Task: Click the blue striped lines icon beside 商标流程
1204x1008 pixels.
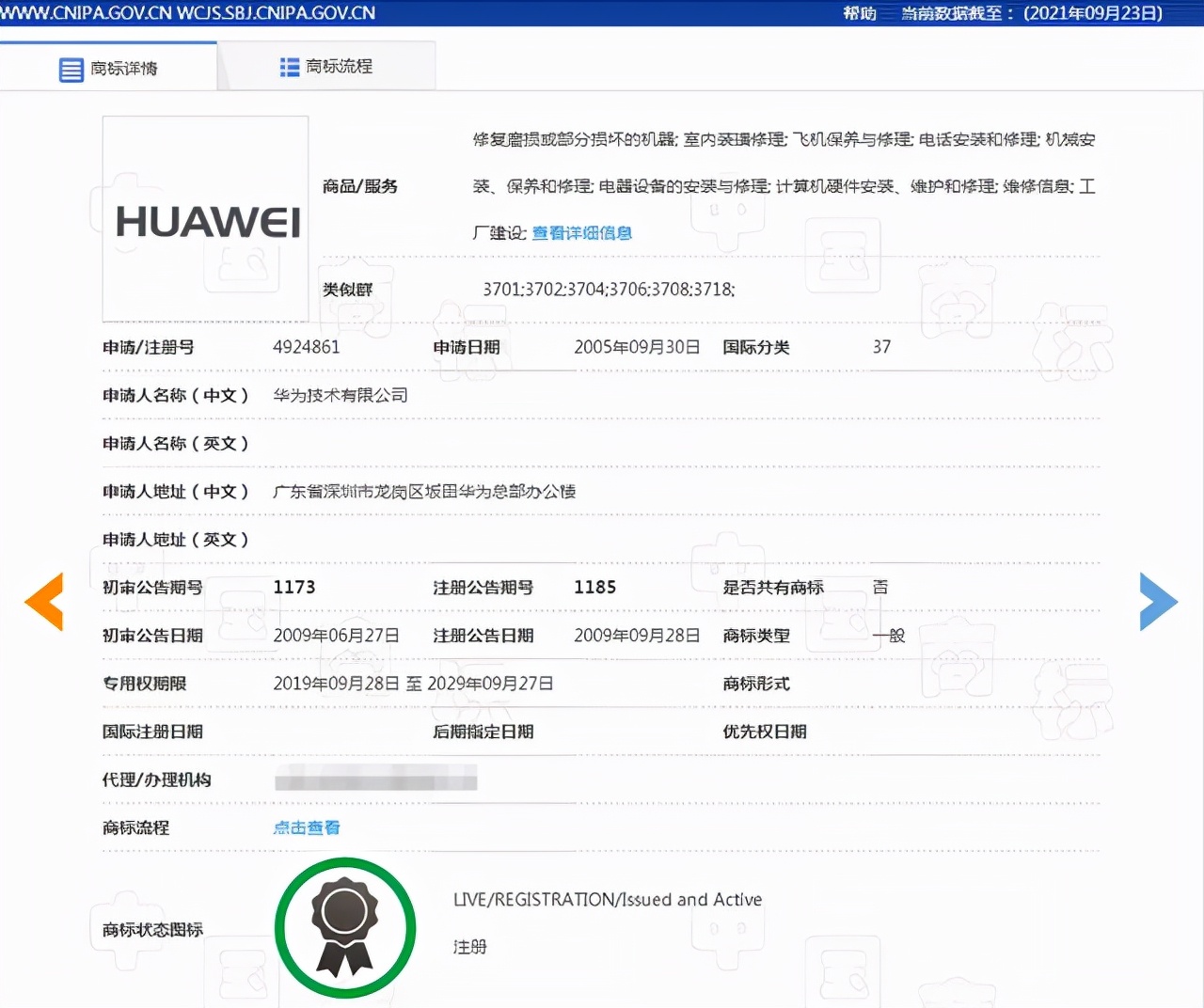Action: tap(289, 66)
